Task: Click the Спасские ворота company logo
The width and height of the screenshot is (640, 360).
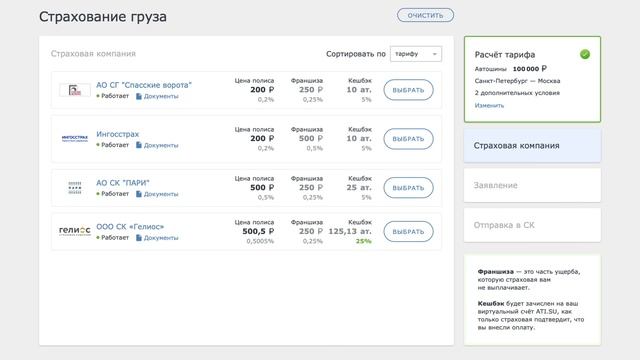Action: [x=75, y=90]
